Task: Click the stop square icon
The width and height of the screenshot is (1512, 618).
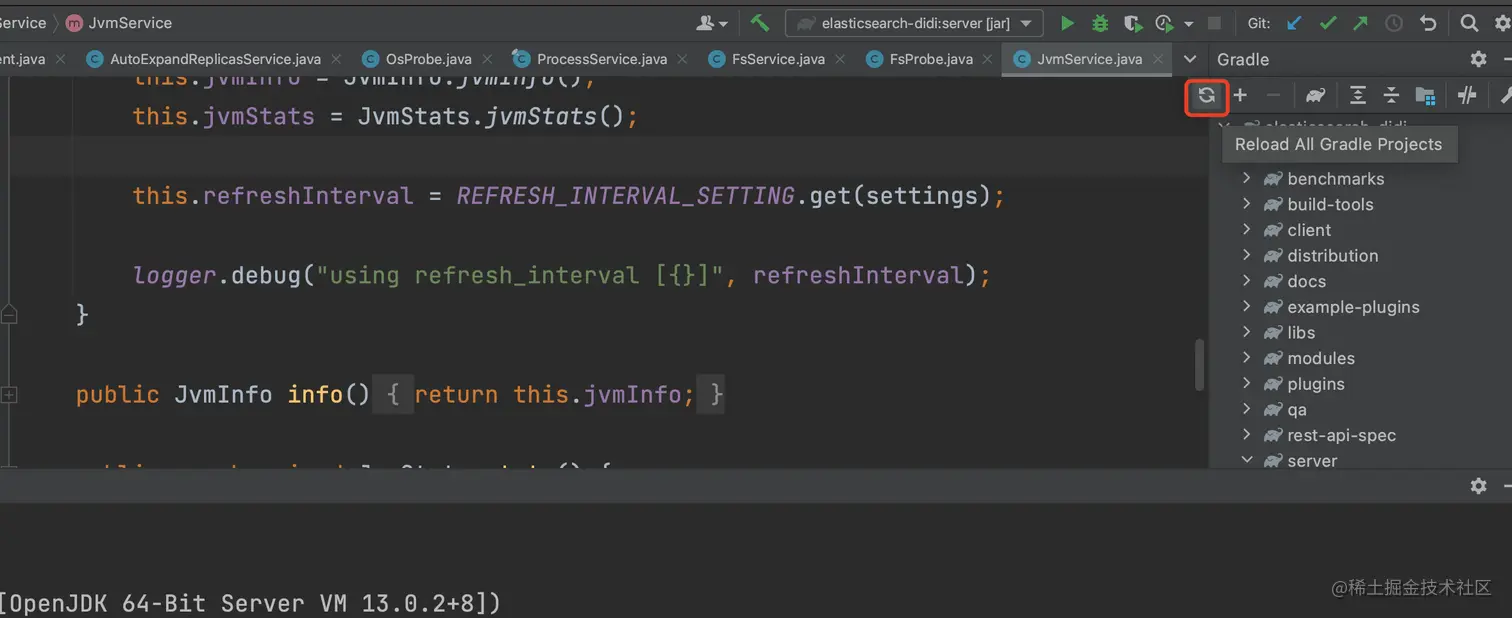Action: (x=1214, y=23)
